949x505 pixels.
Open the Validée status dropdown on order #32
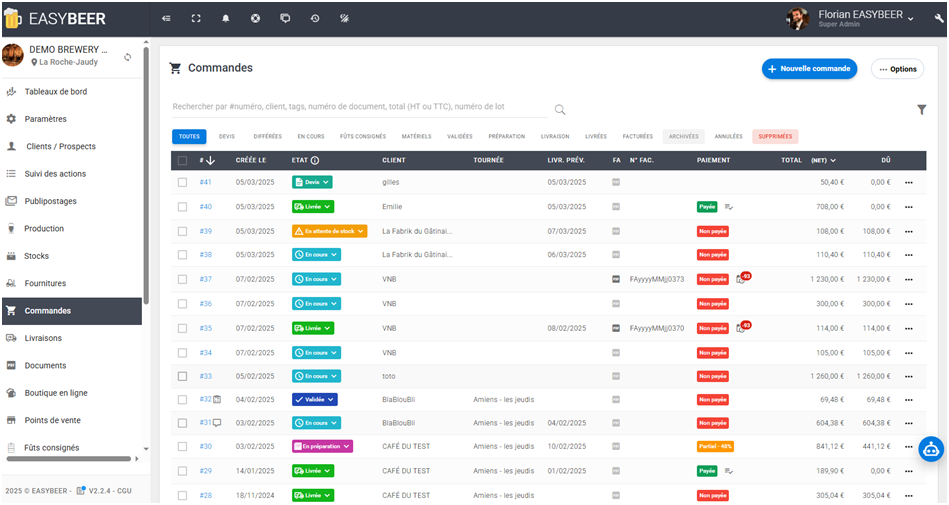pos(315,400)
